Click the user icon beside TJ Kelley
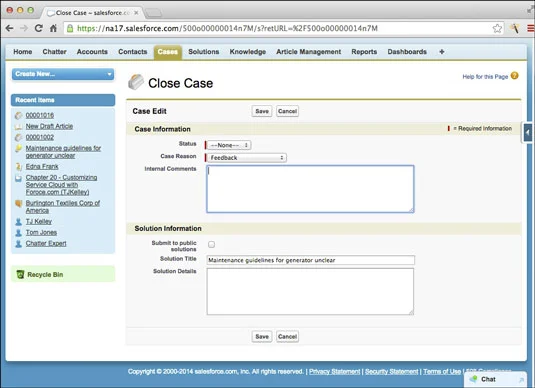This screenshot has height=388, width=535. (18, 222)
